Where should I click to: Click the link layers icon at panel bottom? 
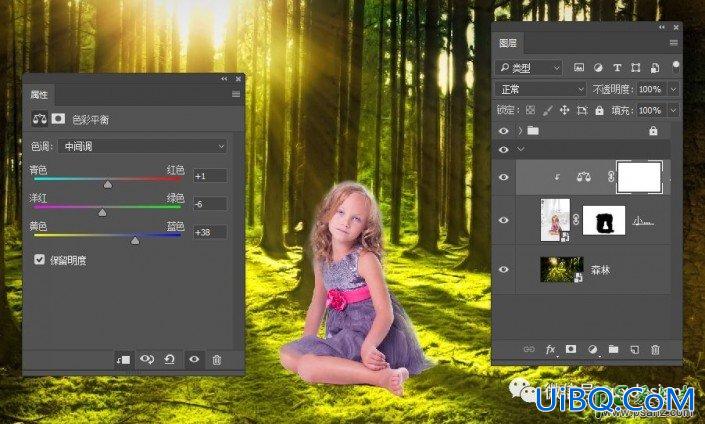click(x=529, y=349)
